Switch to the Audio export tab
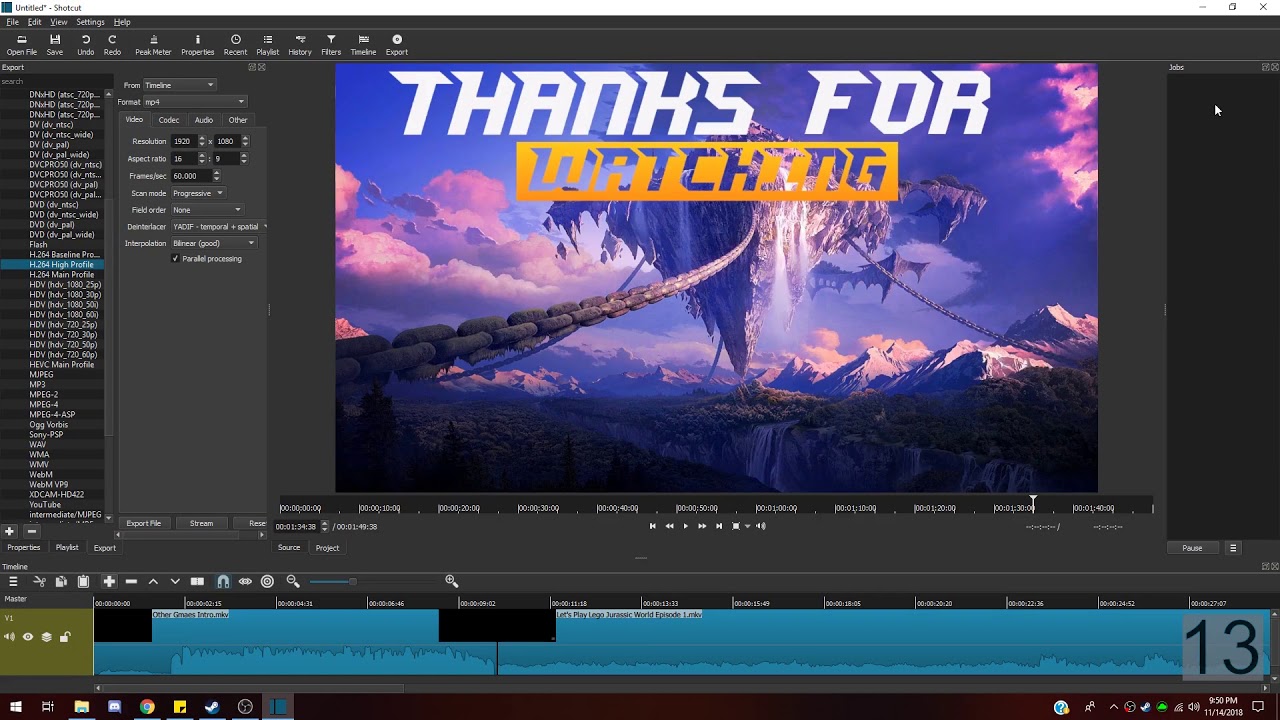 coord(204,120)
